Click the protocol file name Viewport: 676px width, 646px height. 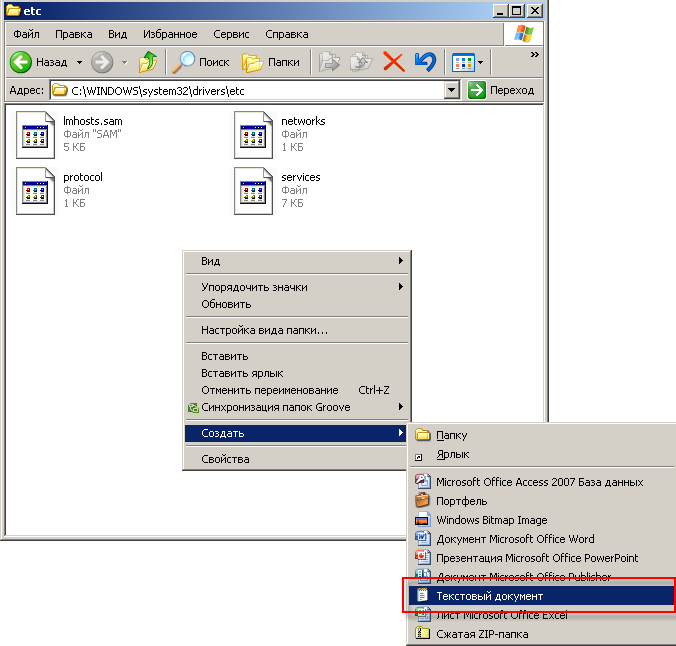[83, 177]
